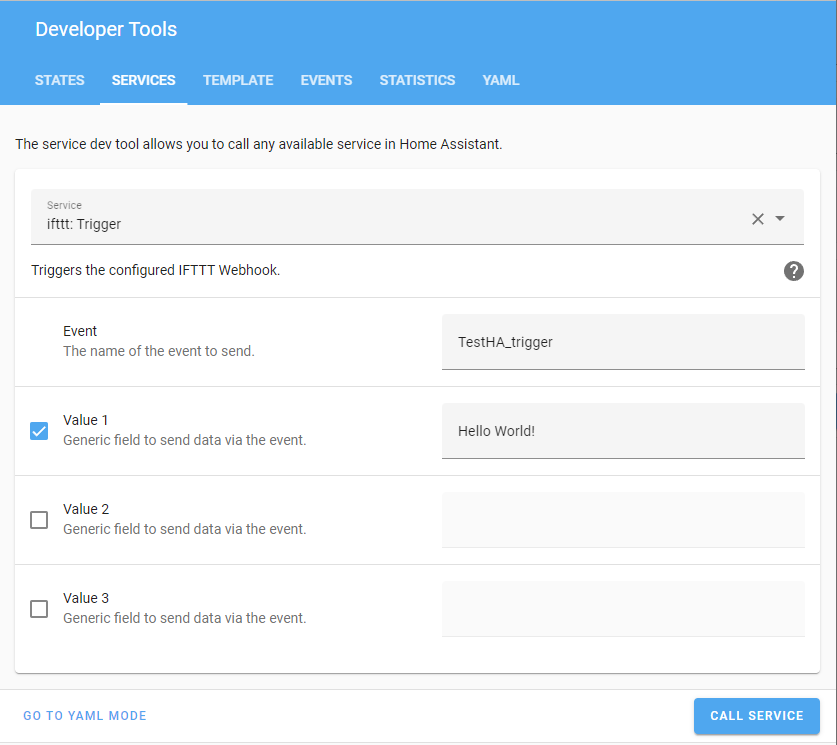Enable the Value 3 checkbox

tap(39, 609)
